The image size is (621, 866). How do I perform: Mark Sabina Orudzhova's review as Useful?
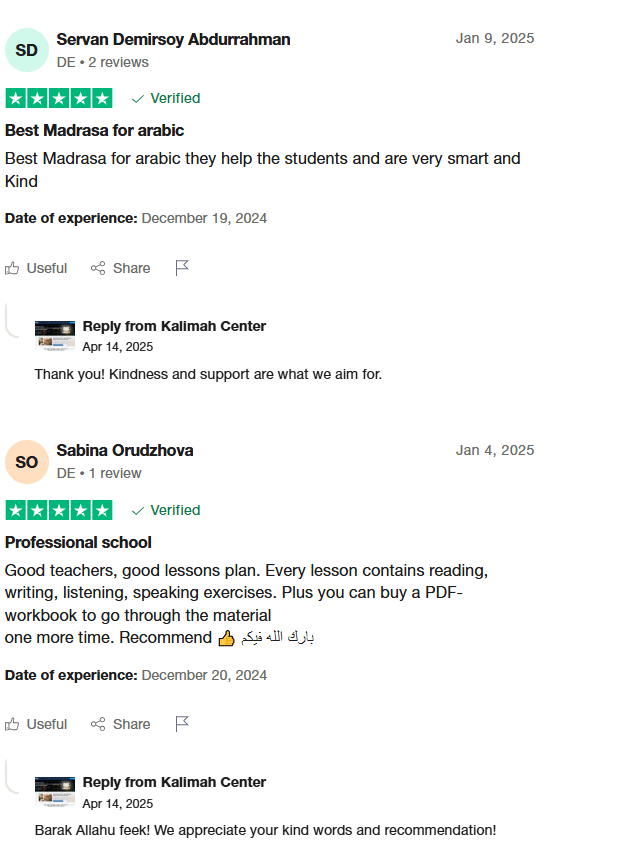click(36, 724)
